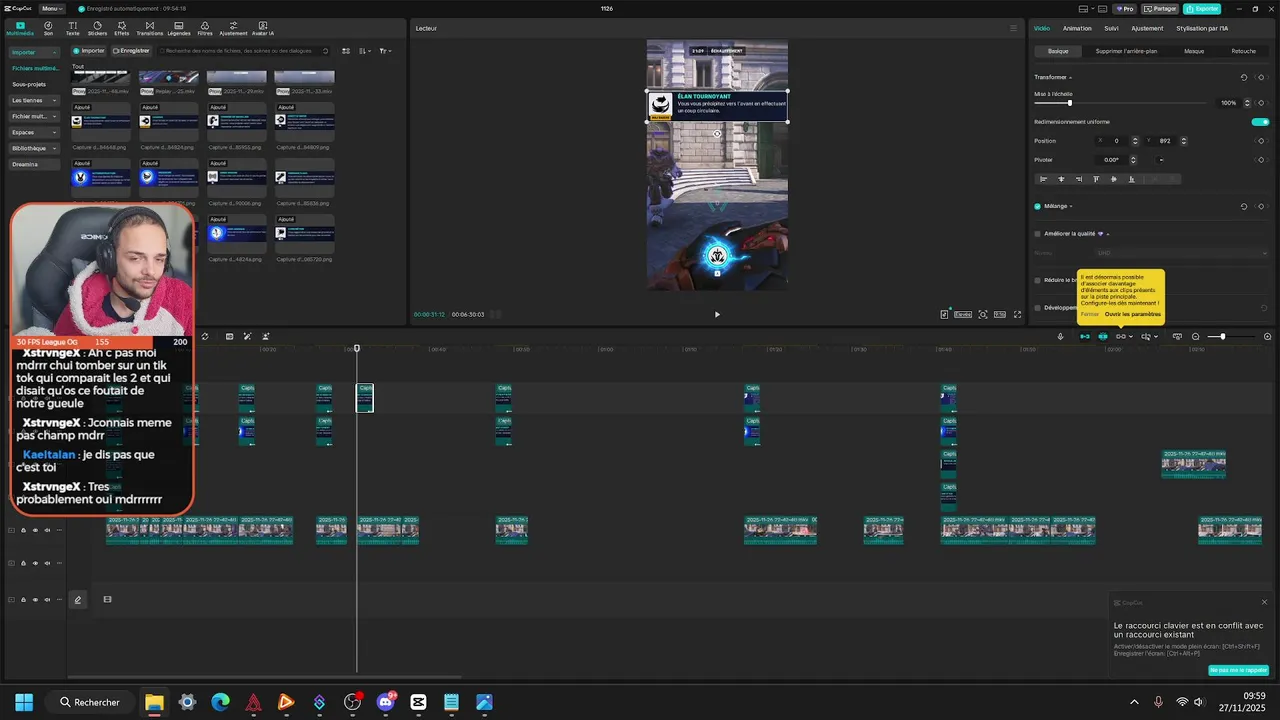Screen dimensions: 1280x720
Task: Play the preview in Lecteur
Action: click(717, 314)
